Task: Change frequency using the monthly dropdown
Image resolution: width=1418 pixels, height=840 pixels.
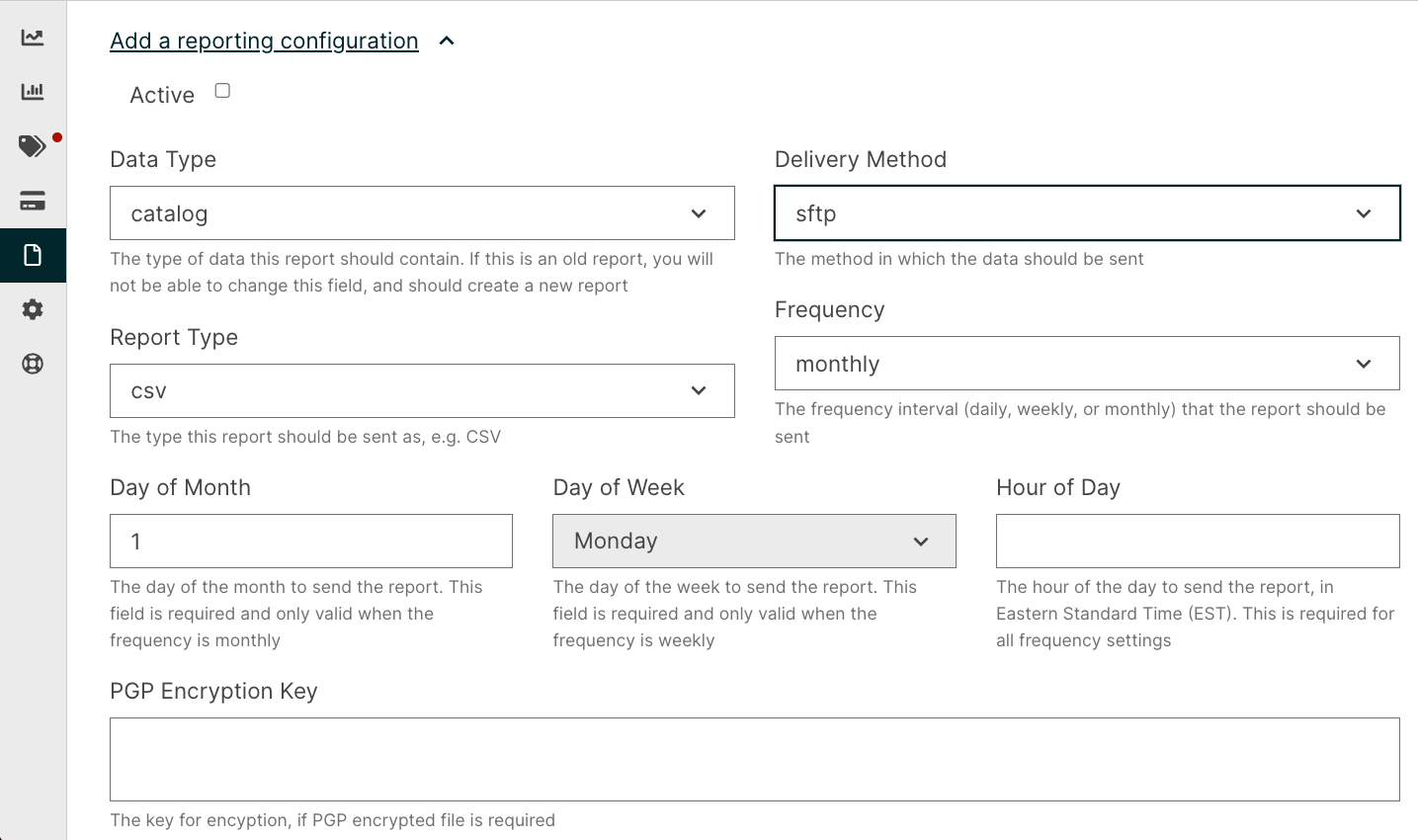Action: tap(1087, 363)
